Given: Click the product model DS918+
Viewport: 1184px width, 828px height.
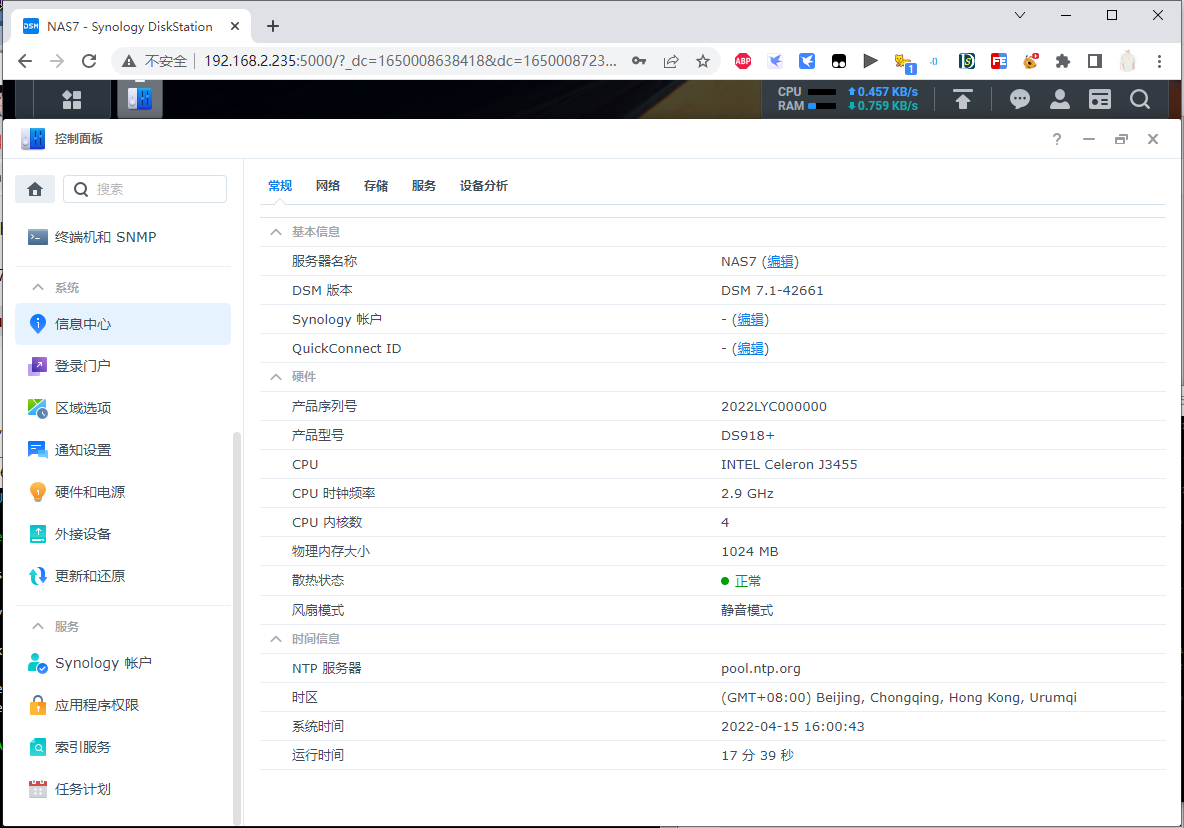Looking at the screenshot, I should 748,436.
